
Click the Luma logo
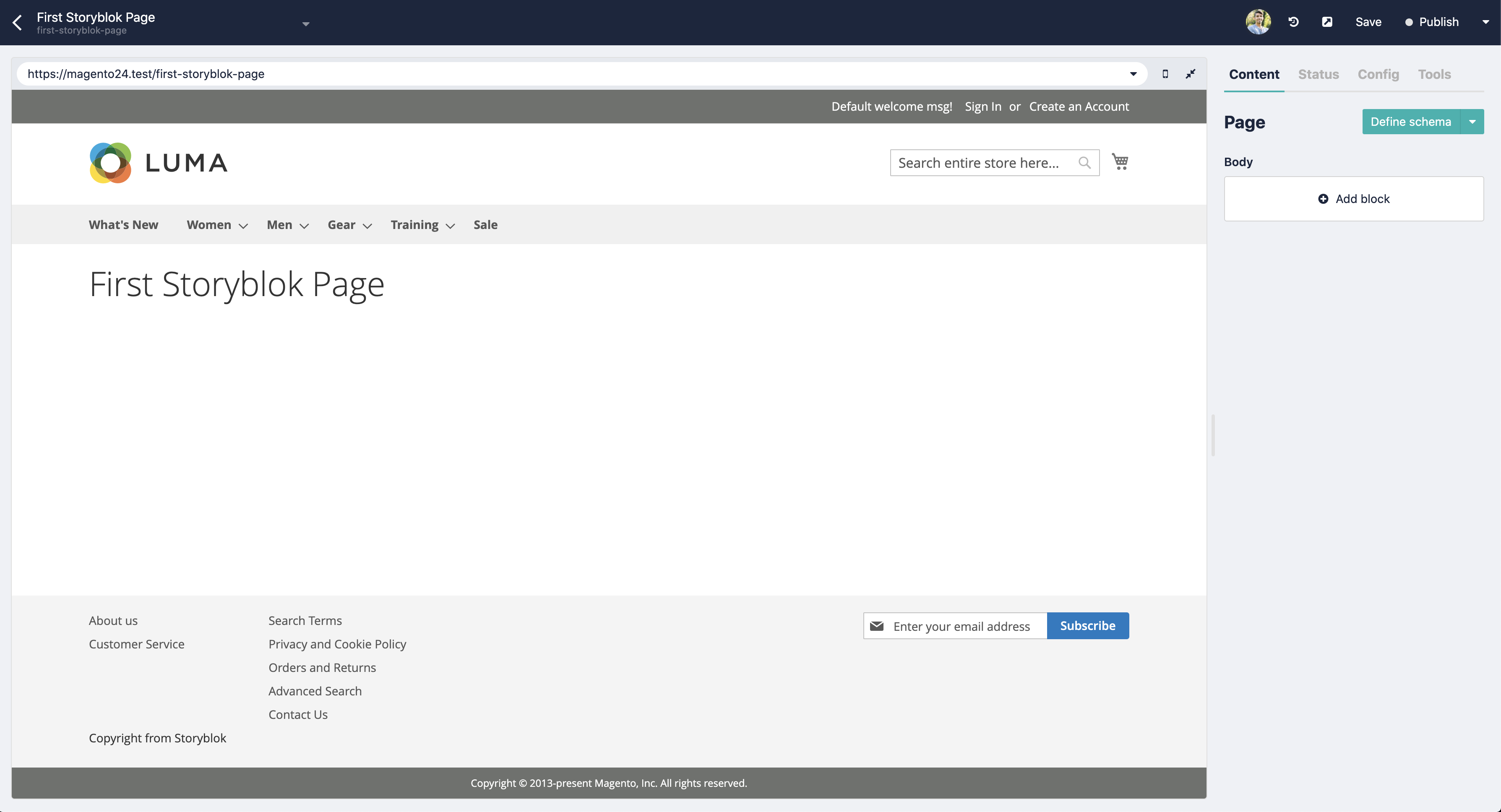(159, 162)
